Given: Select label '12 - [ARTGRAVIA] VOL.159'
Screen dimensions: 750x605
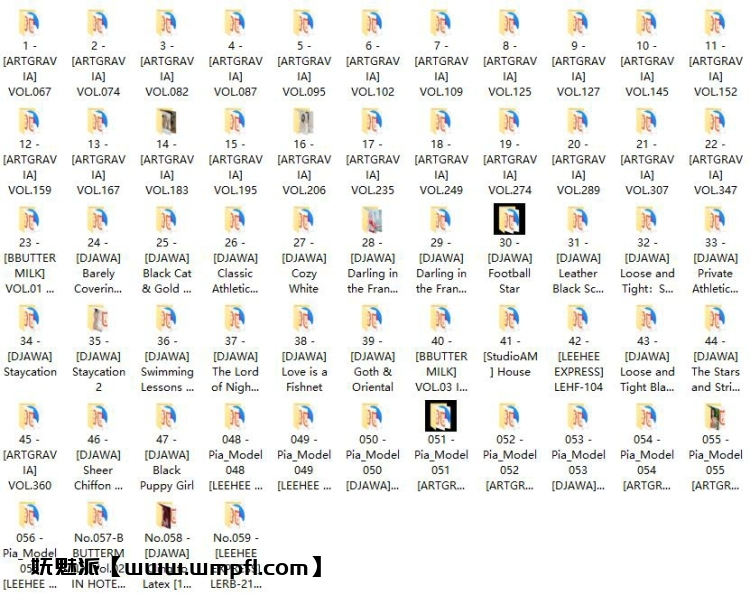Looking at the screenshot, I should click(x=30, y=167).
